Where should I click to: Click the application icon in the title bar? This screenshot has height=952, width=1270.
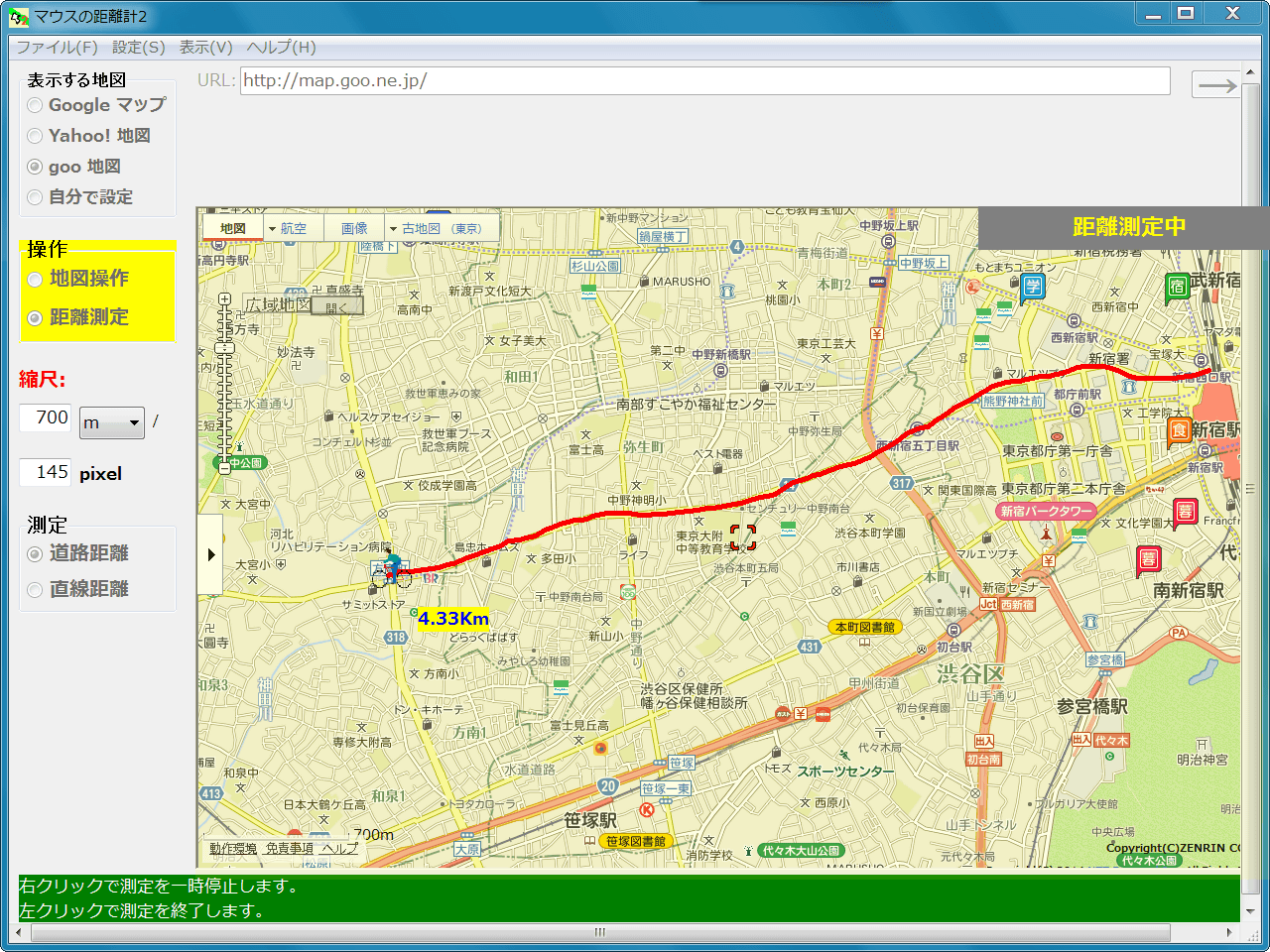tap(20, 16)
